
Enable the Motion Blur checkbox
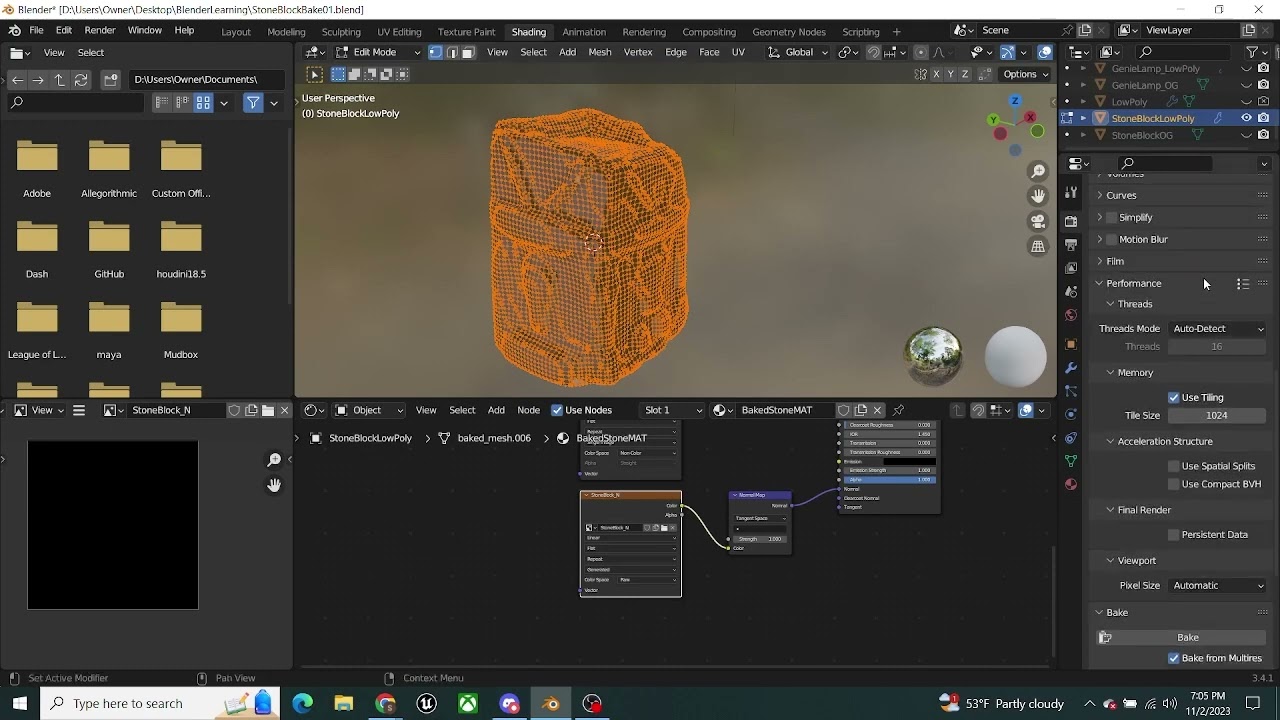pyautogui.click(x=1111, y=239)
